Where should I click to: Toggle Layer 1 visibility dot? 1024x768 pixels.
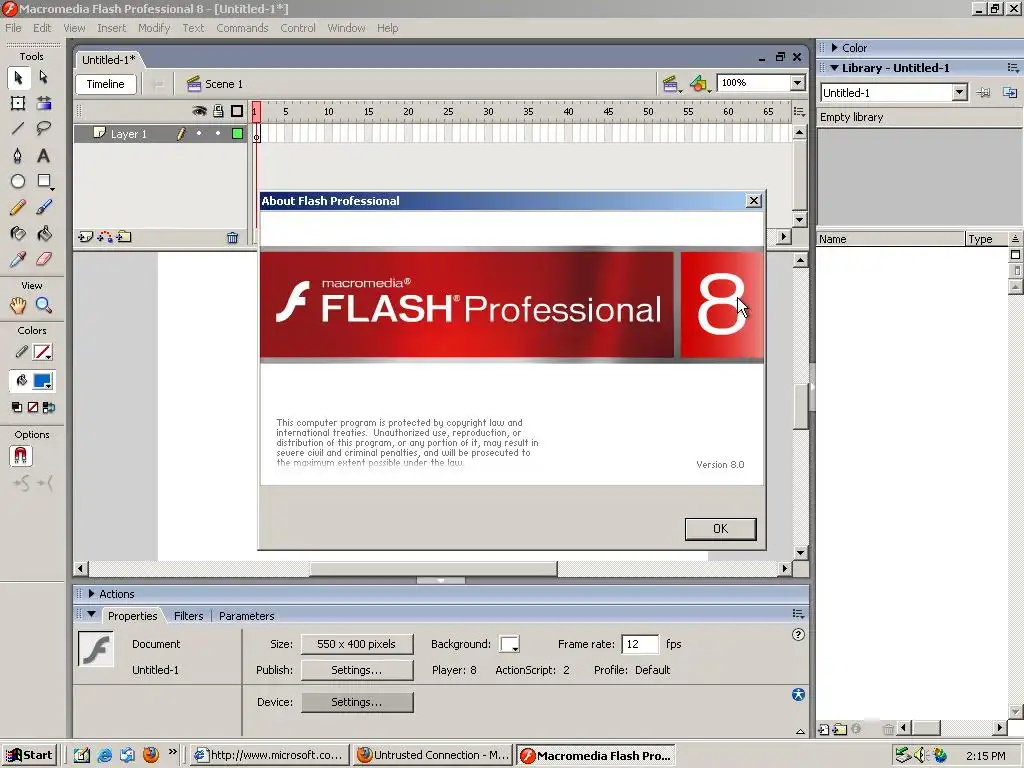click(x=199, y=133)
